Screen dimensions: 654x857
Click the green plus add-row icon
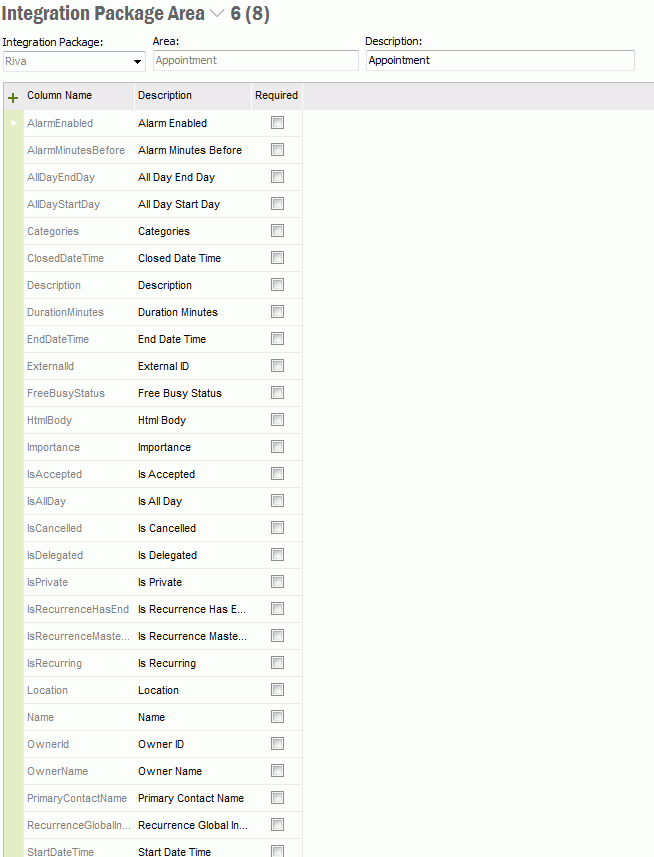pyautogui.click(x=13, y=97)
